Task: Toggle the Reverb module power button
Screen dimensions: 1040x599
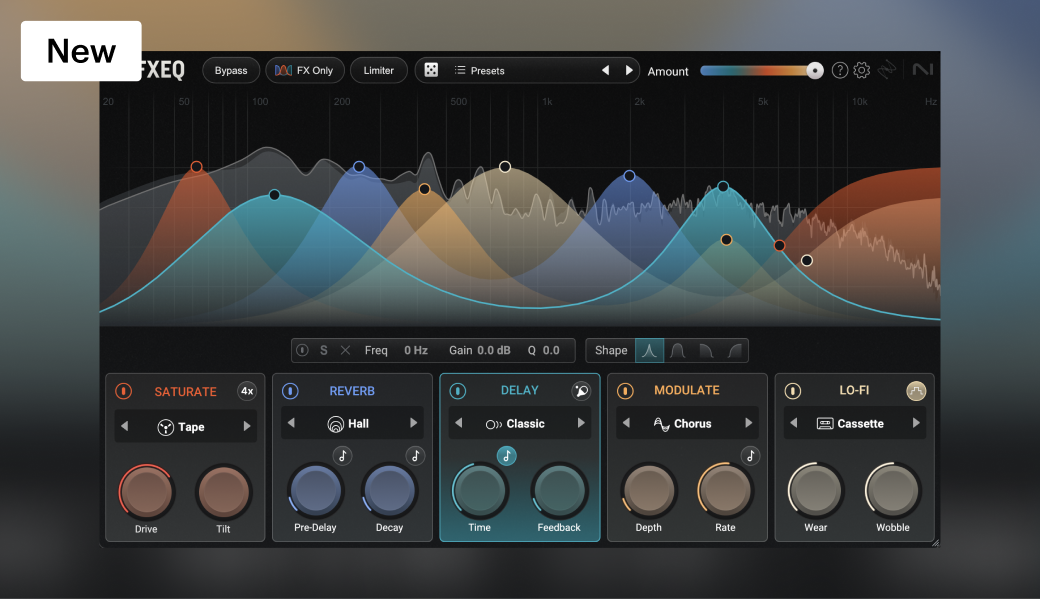Action: tap(290, 391)
